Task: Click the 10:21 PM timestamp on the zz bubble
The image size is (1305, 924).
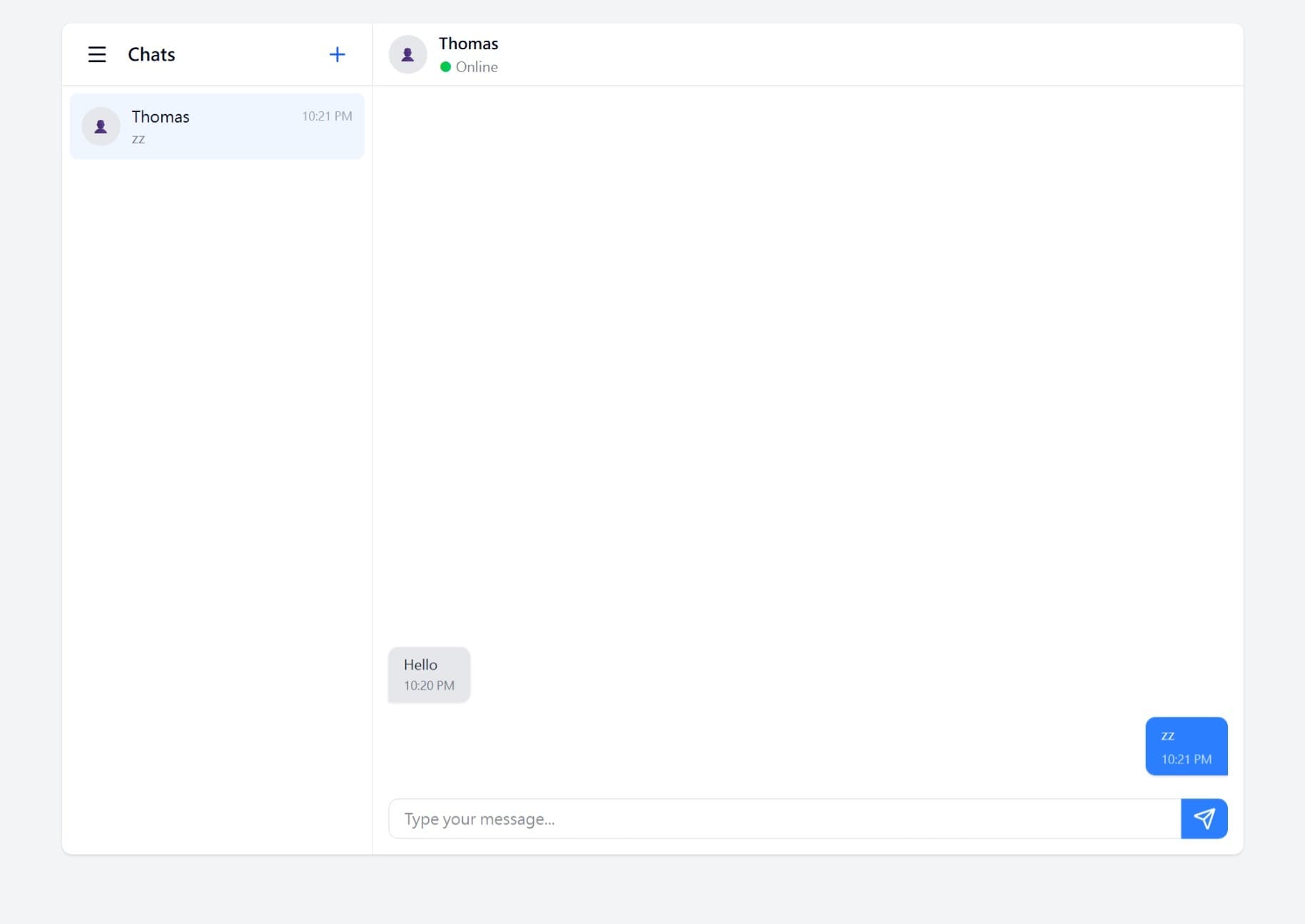Action: (1186, 759)
